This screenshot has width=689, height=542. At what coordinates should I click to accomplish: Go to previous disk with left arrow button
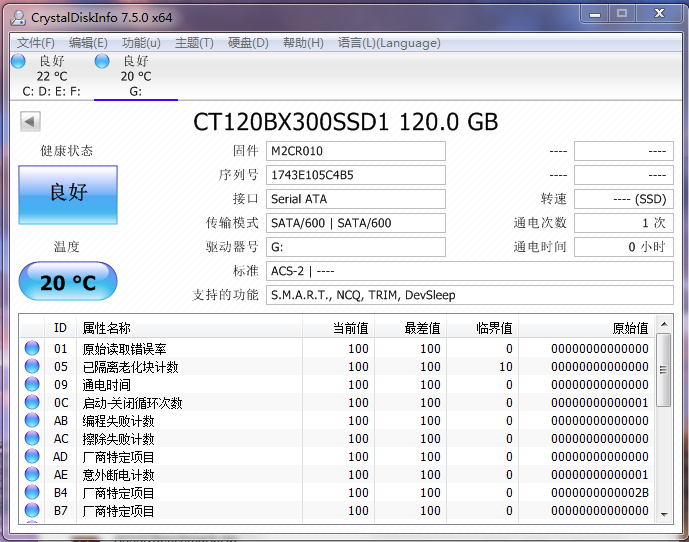30,121
